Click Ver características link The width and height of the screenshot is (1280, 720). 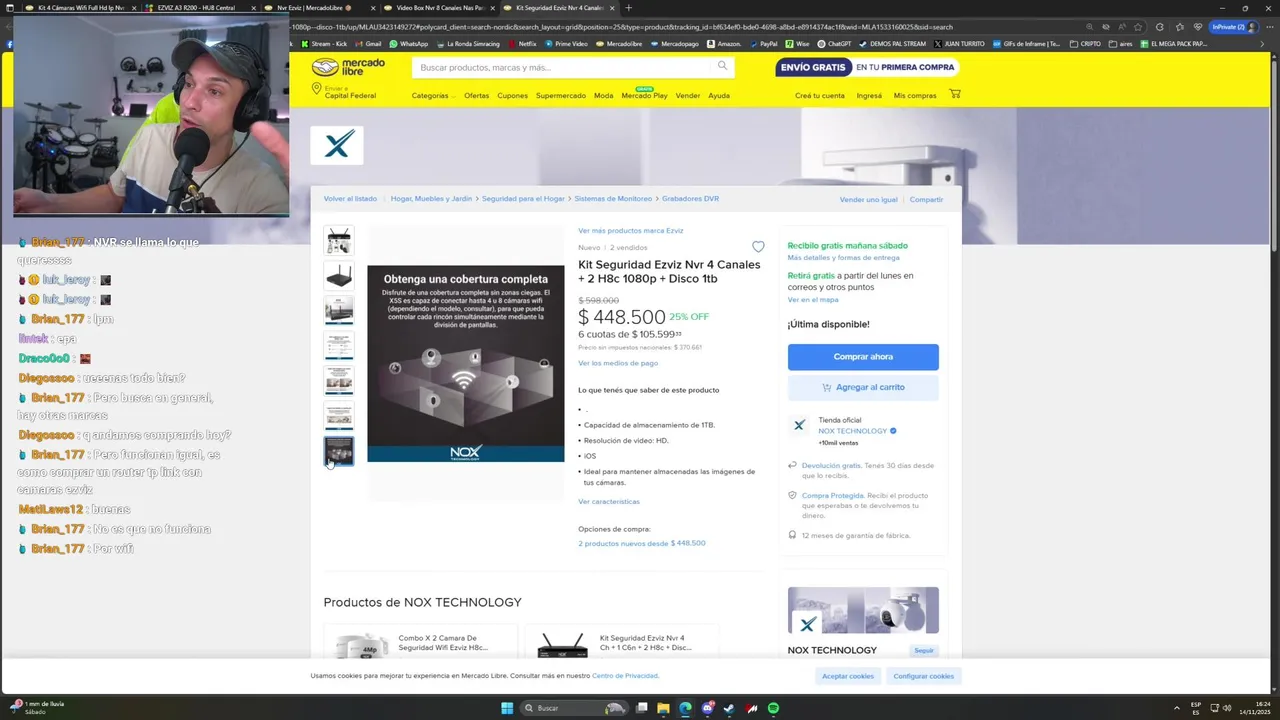(x=608, y=501)
